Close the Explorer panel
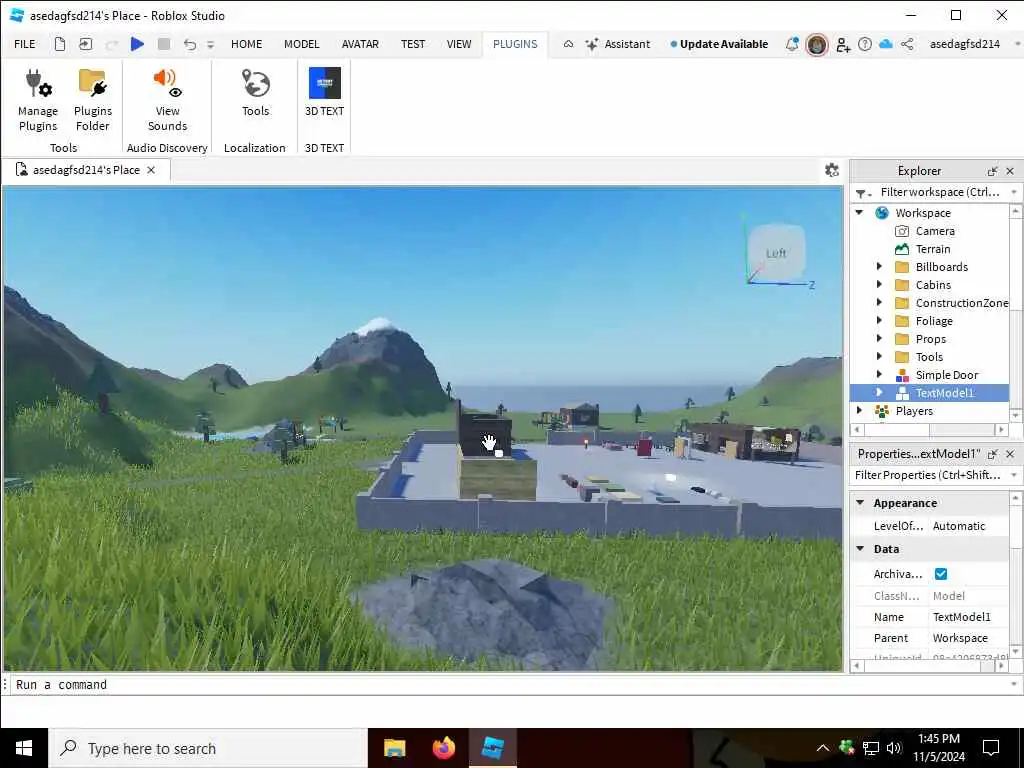Screen dimensions: 1024x768 (x=1010, y=171)
